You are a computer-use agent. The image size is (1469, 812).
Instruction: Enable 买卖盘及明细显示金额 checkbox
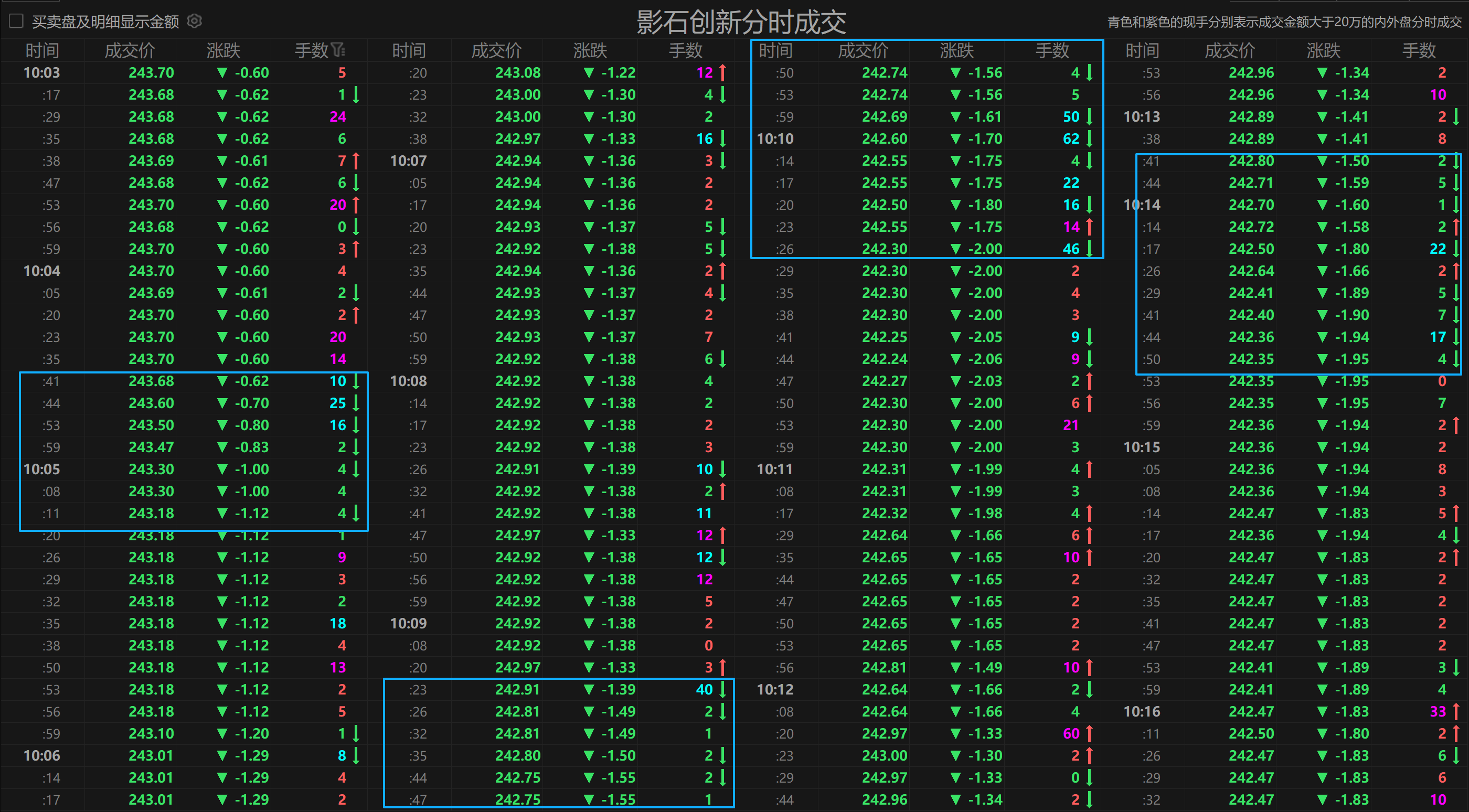[16, 21]
